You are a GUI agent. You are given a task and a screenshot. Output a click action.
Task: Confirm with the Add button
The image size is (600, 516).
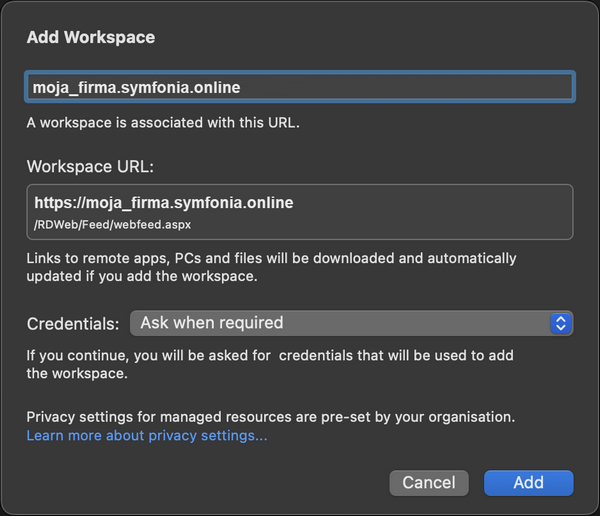pyautogui.click(x=528, y=483)
